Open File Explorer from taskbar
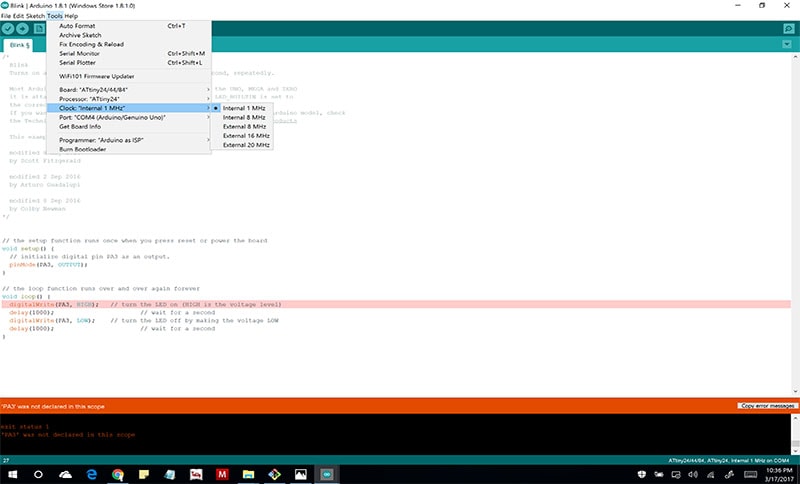Screen dimensions: 800x484 pos(248,474)
